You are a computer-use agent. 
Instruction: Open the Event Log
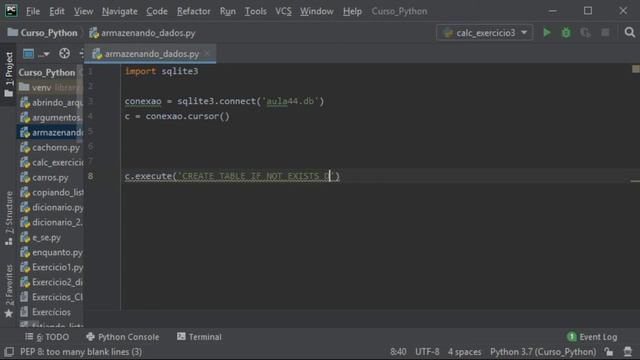(592, 337)
